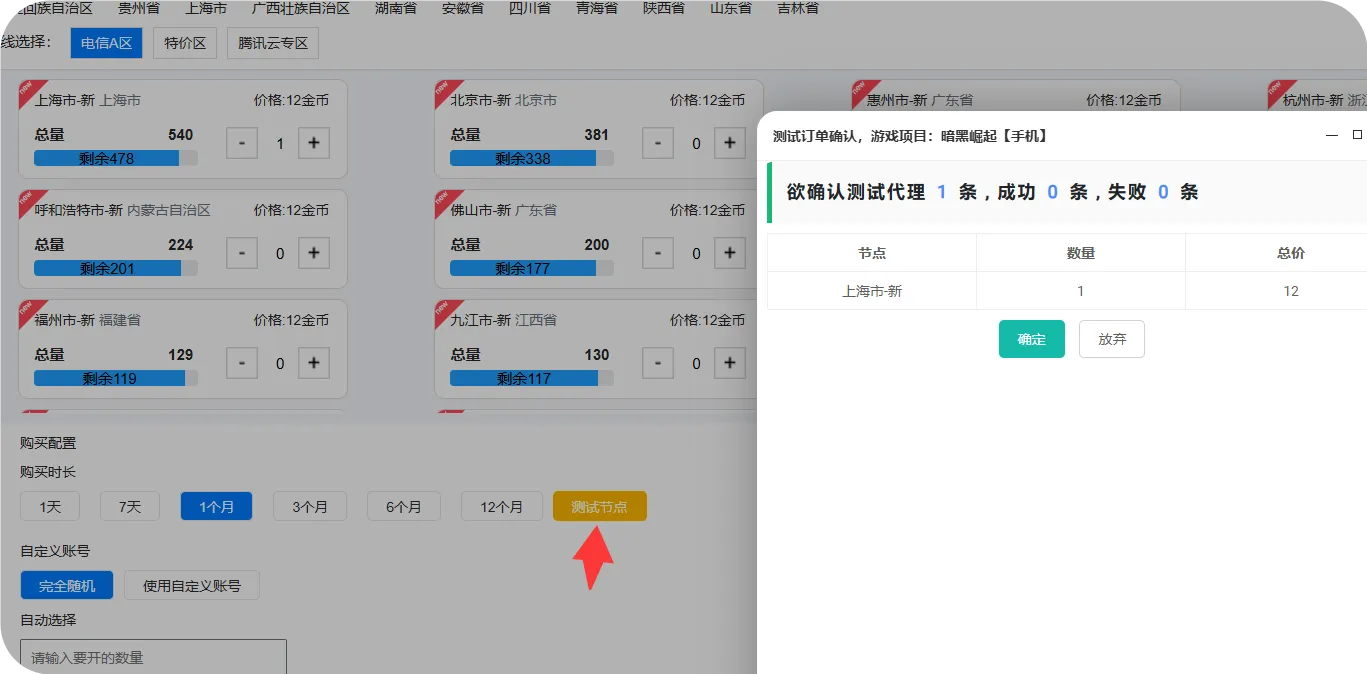This screenshot has width=1367, height=674.
Task: Focus the 请输入要开的数量 input field
Action: tap(153, 657)
